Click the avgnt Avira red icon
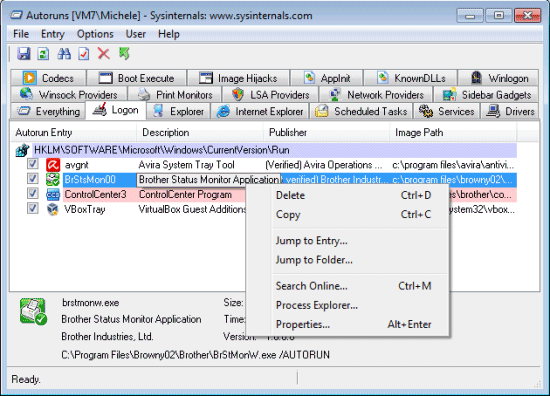Screen dimensions: 550x396 pyautogui.click(x=53, y=165)
